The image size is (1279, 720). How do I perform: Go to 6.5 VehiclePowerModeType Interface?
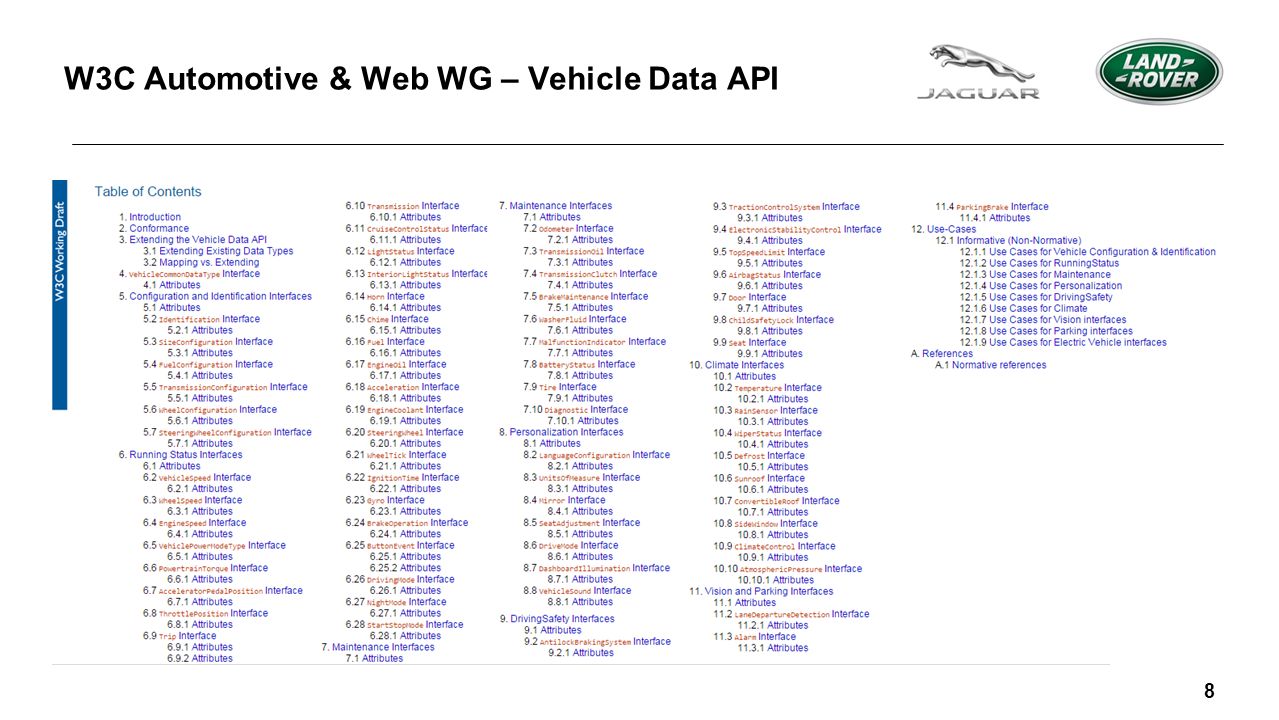(x=214, y=546)
